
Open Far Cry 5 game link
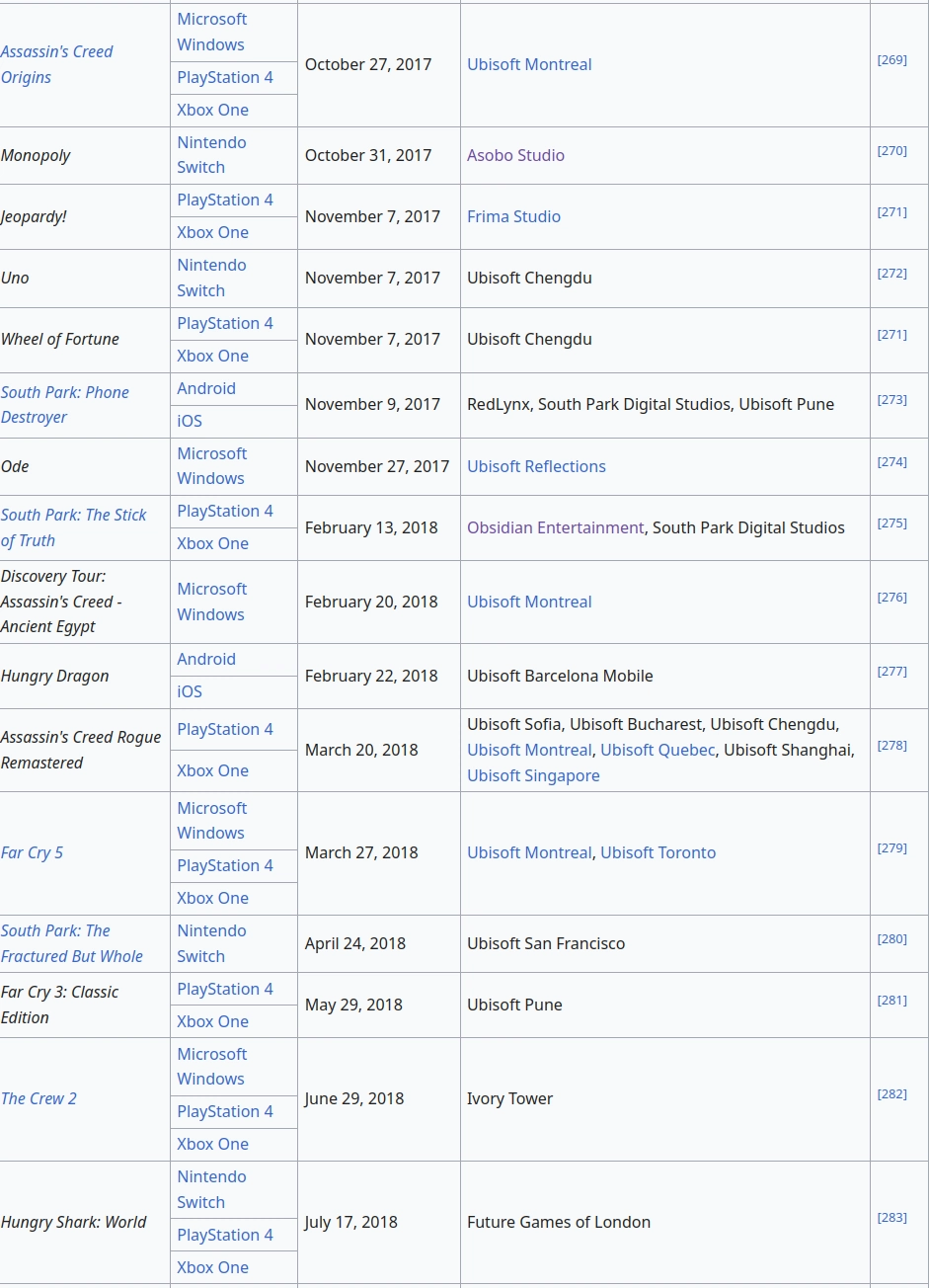coord(32,852)
